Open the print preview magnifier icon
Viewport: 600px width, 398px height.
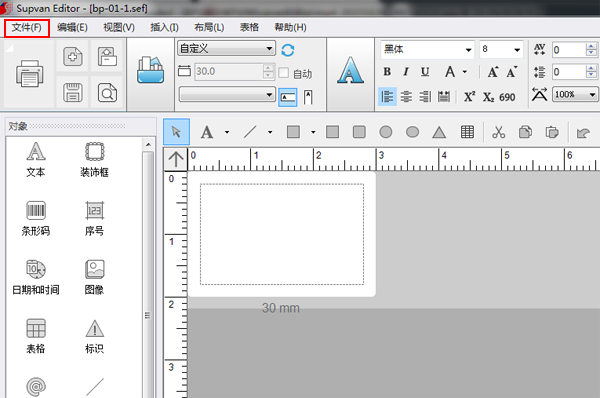coord(107,93)
